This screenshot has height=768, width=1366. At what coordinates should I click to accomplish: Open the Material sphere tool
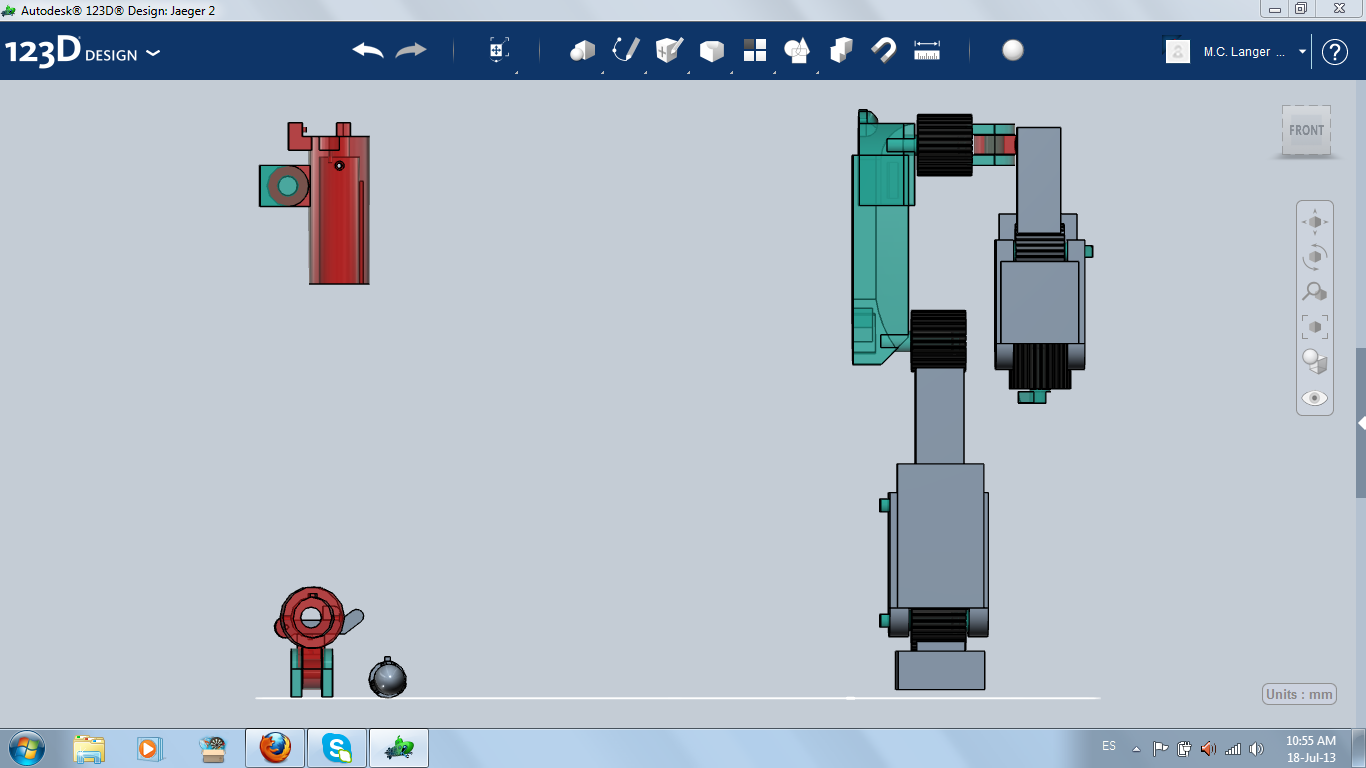click(1013, 51)
